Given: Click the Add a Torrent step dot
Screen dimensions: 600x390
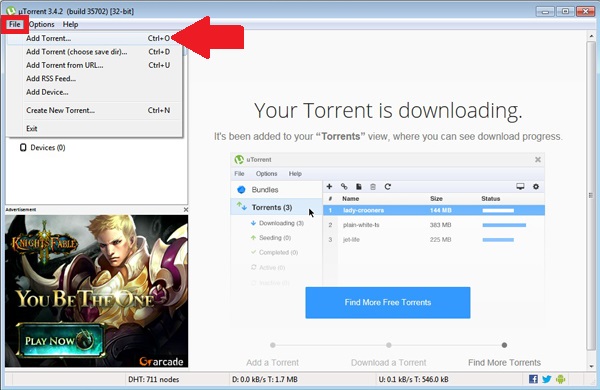Looking at the screenshot, I should [x=272, y=345].
